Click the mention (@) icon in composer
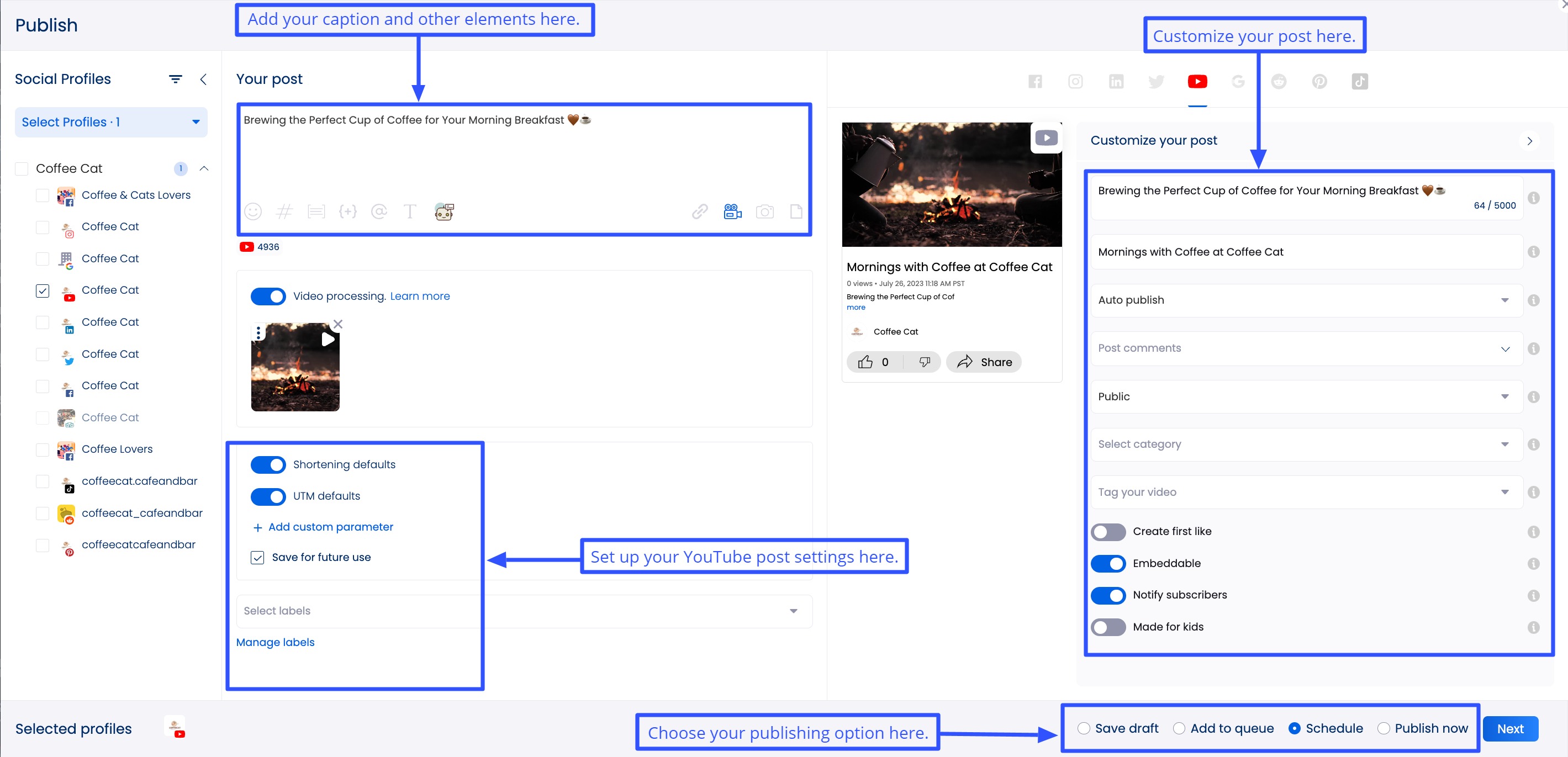The height and width of the screenshot is (757, 1568). pos(379,211)
